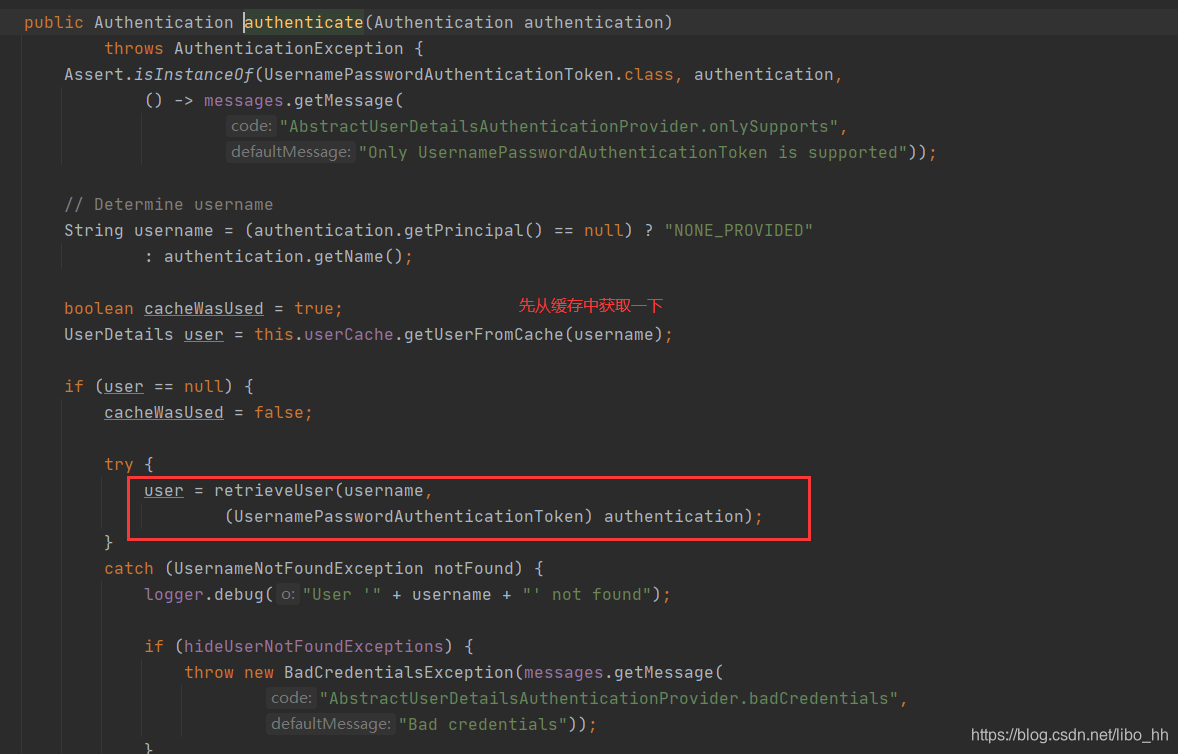Click the notFound exception variable

pyautogui.click(x=473, y=569)
